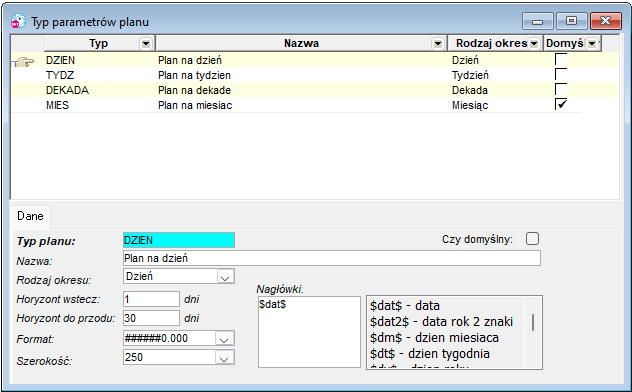Click the Nagłówki text area
The width and height of the screenshot is (632, 392).
[309, 332]
